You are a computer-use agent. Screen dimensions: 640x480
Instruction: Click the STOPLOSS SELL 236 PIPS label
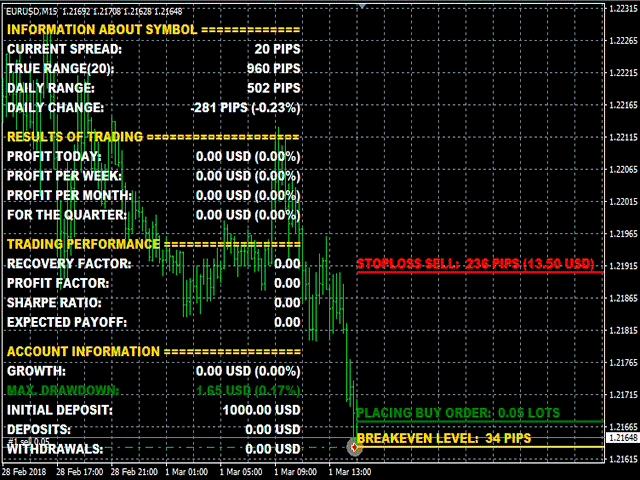[x=476, y=264]
